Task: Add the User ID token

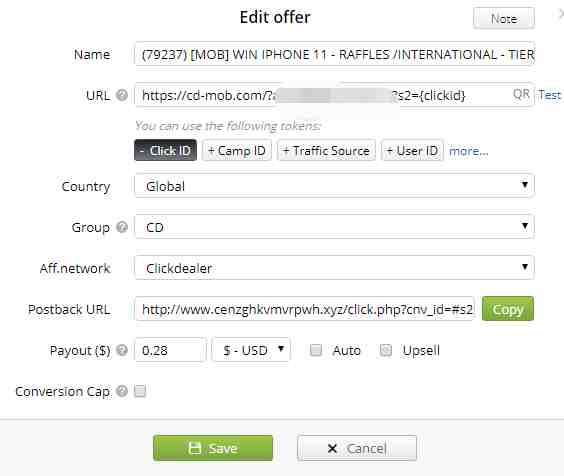Action: point(412,150)
